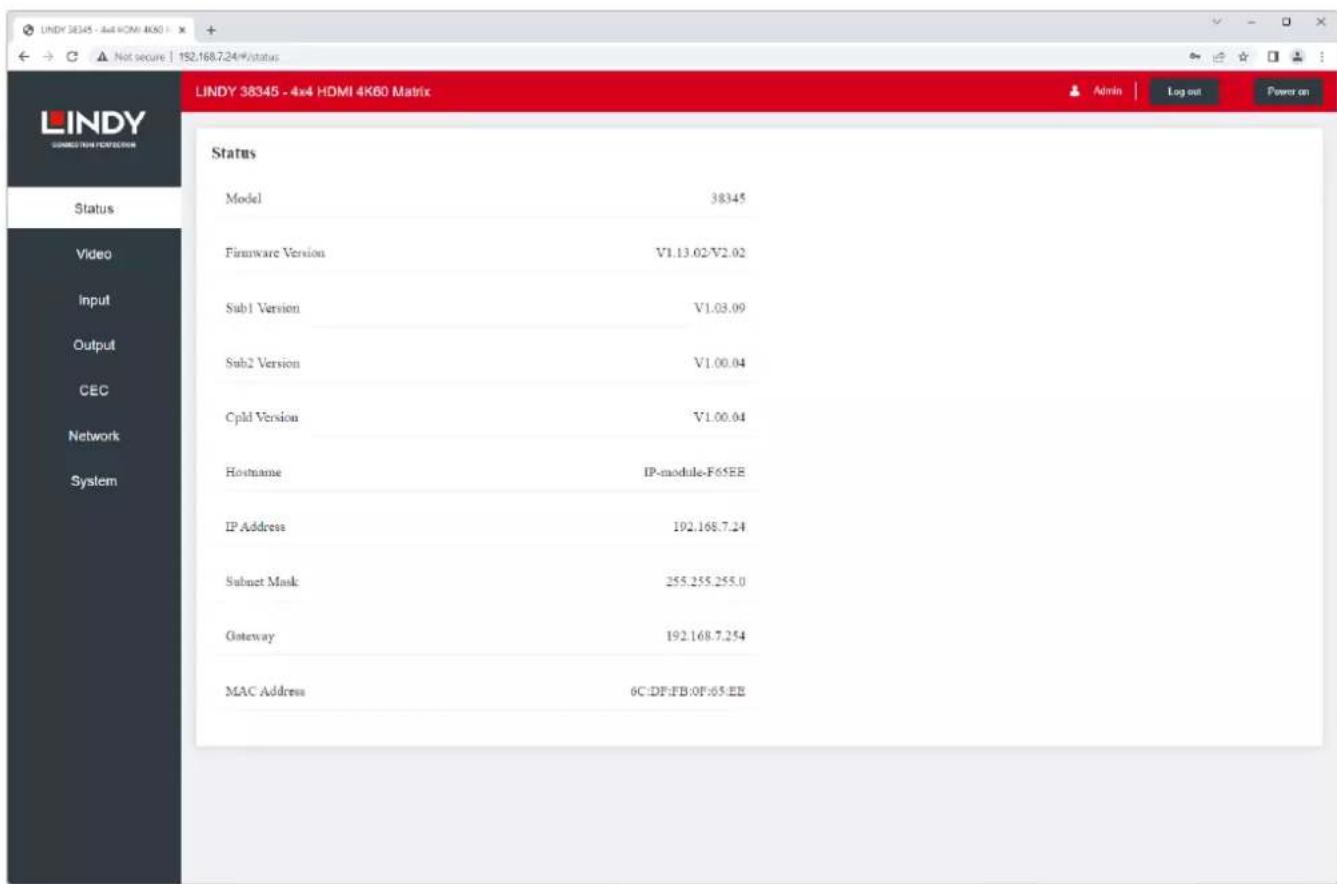The image size is (1337, 884).
Task: Click the Sub2 Version value V1.00.04
Action: click(720, 363)
